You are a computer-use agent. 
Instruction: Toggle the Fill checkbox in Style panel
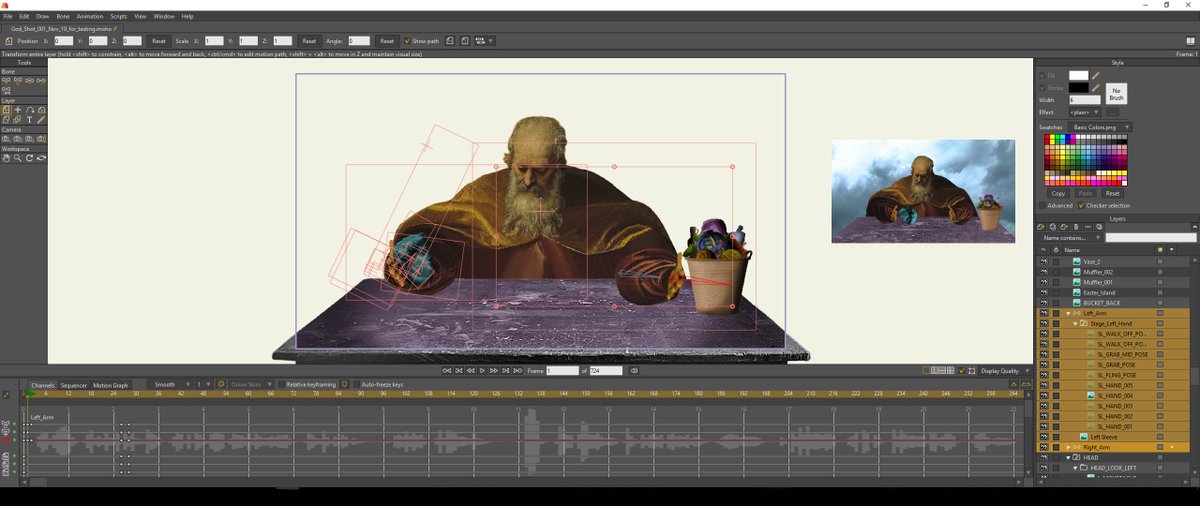(x=1042, y=75)
